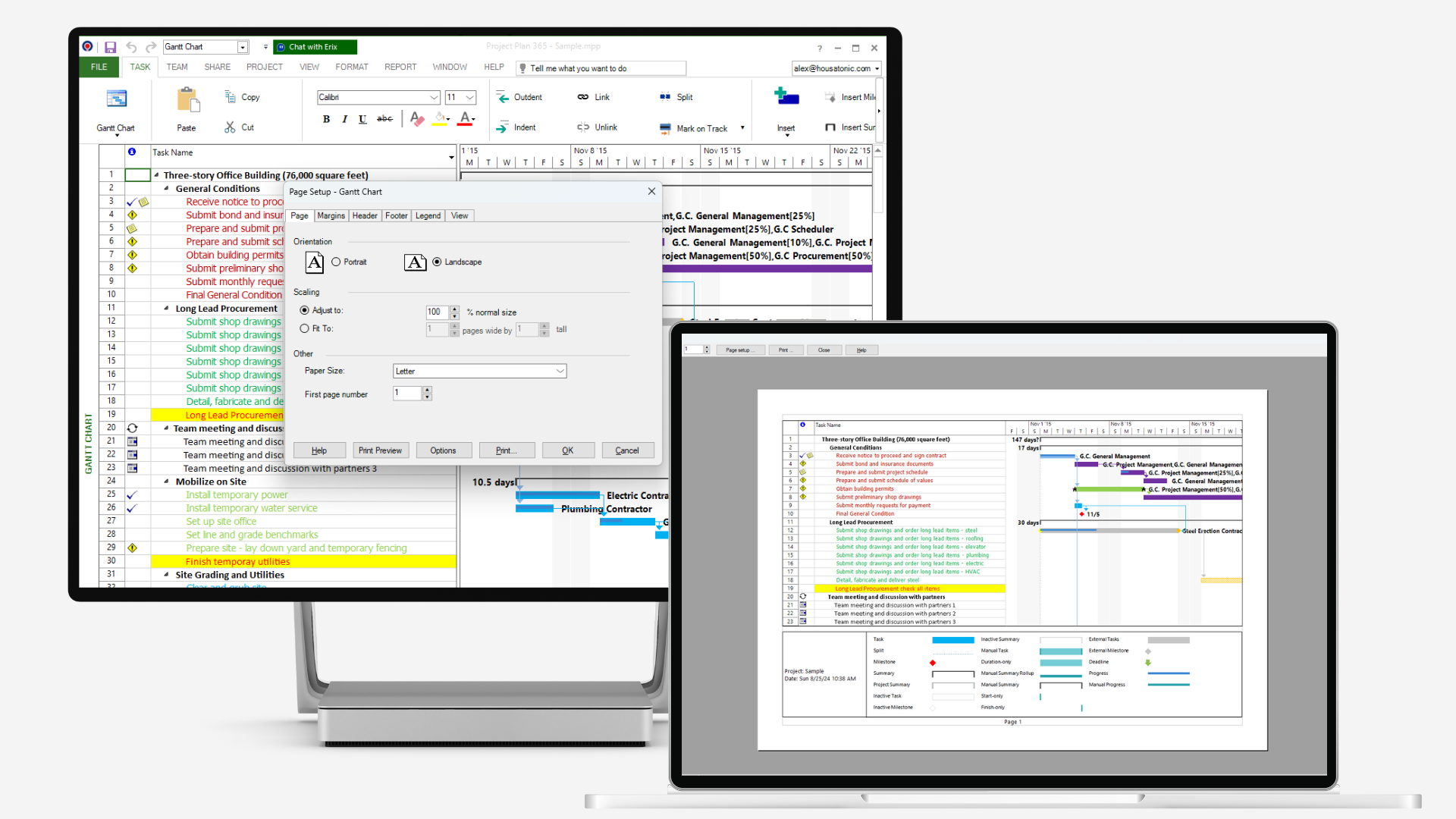Redo the last action
Viewport: 1456px width, 819px height.
click(x=151, y=47)
